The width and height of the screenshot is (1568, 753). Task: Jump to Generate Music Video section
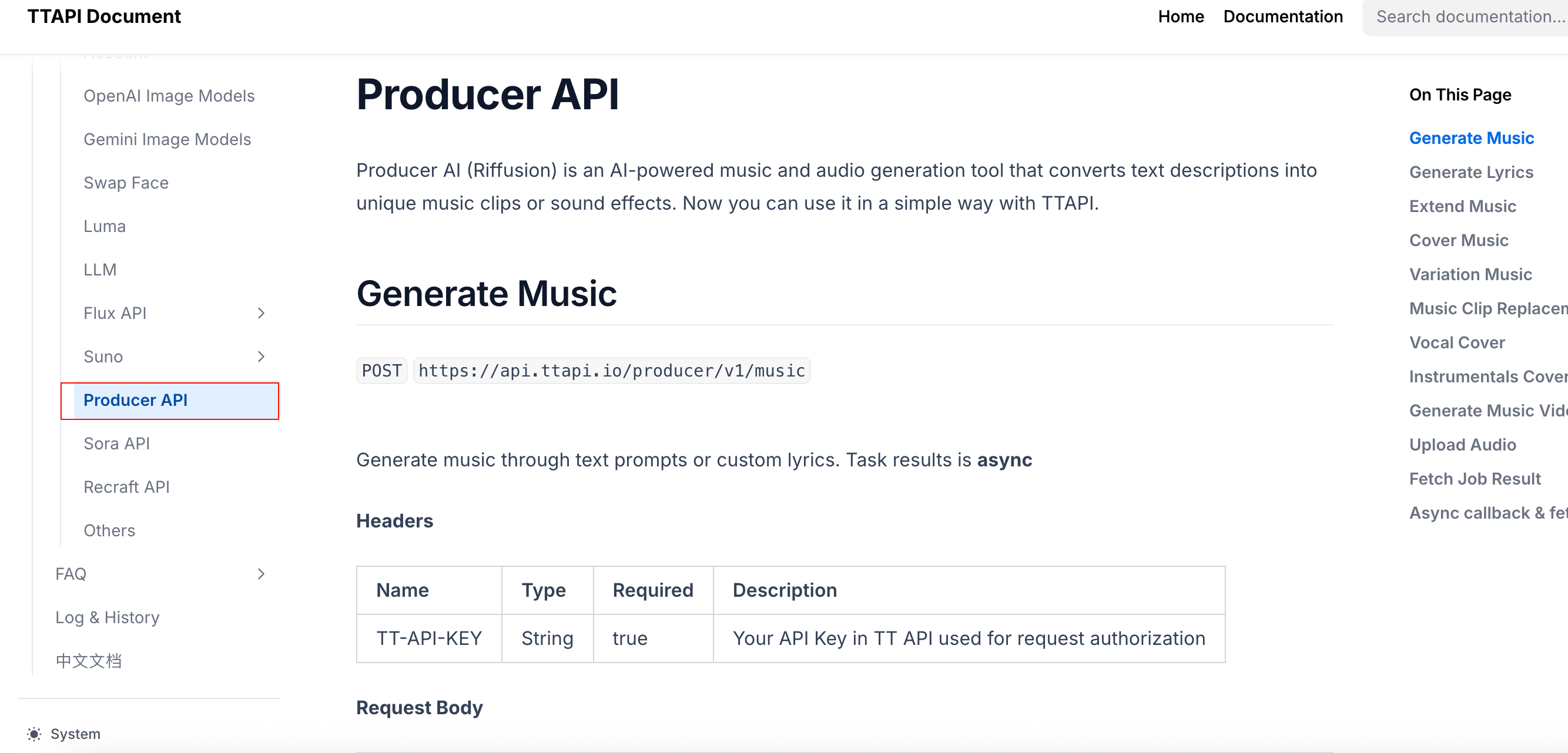(x=1488, y=411)
